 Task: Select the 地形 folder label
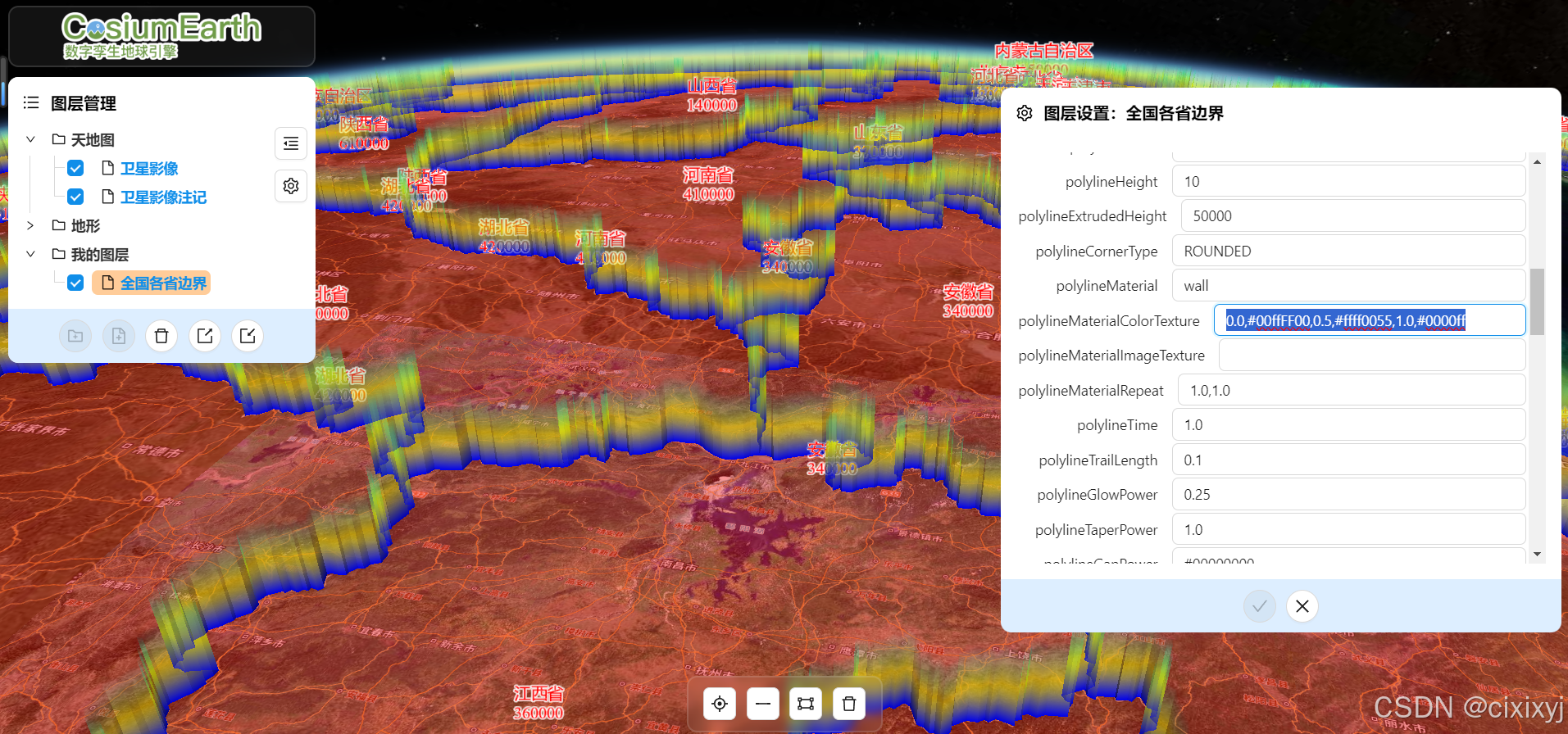tap(85, 225)
